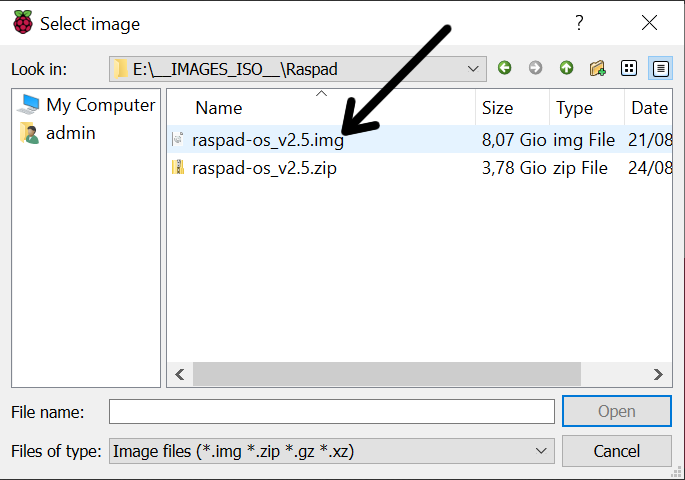Click the 24/08 date cell
Viewport: 685px width, 480px height.
(x=650, y=168)
